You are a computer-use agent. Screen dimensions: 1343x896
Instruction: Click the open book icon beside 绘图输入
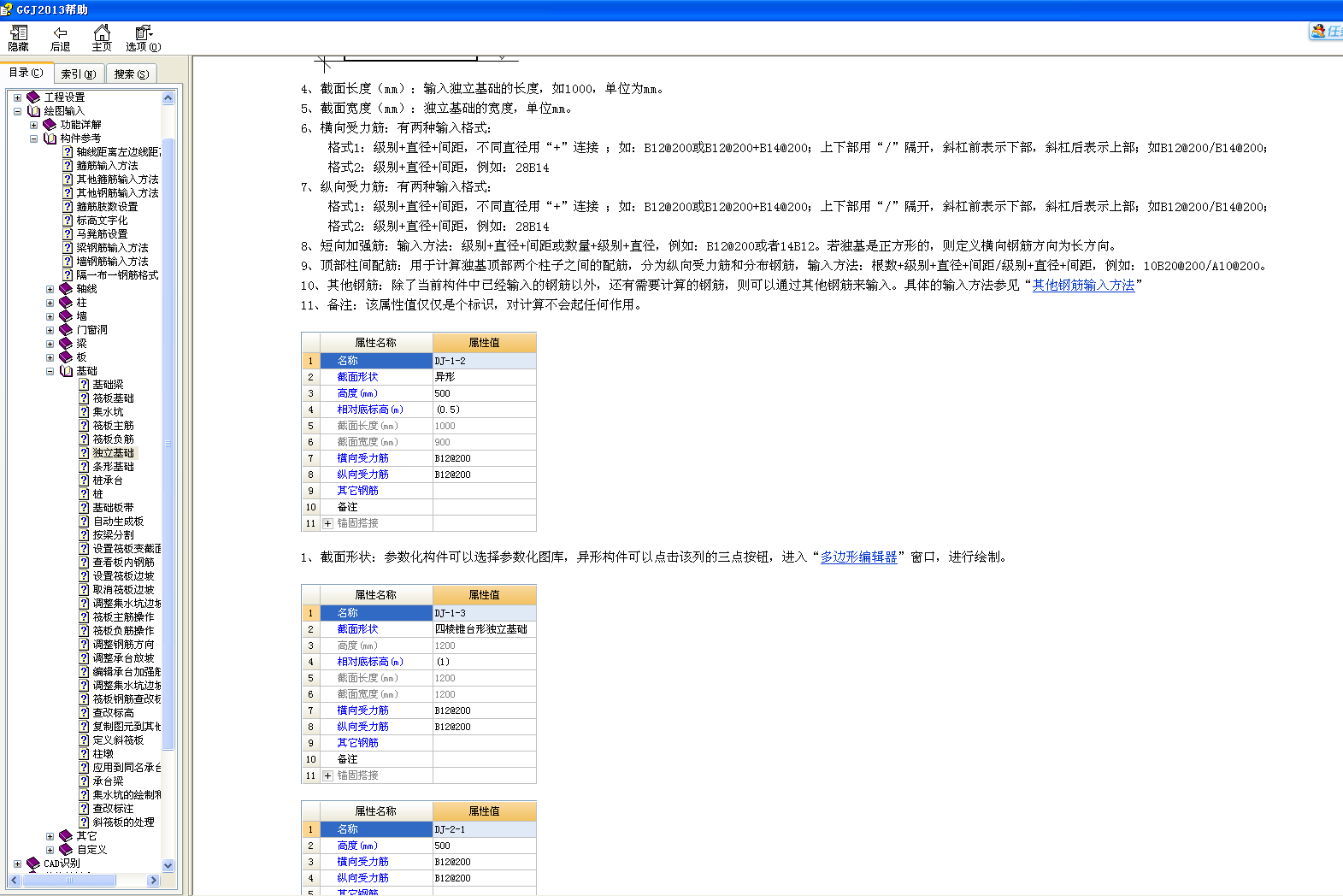point(33,111)
